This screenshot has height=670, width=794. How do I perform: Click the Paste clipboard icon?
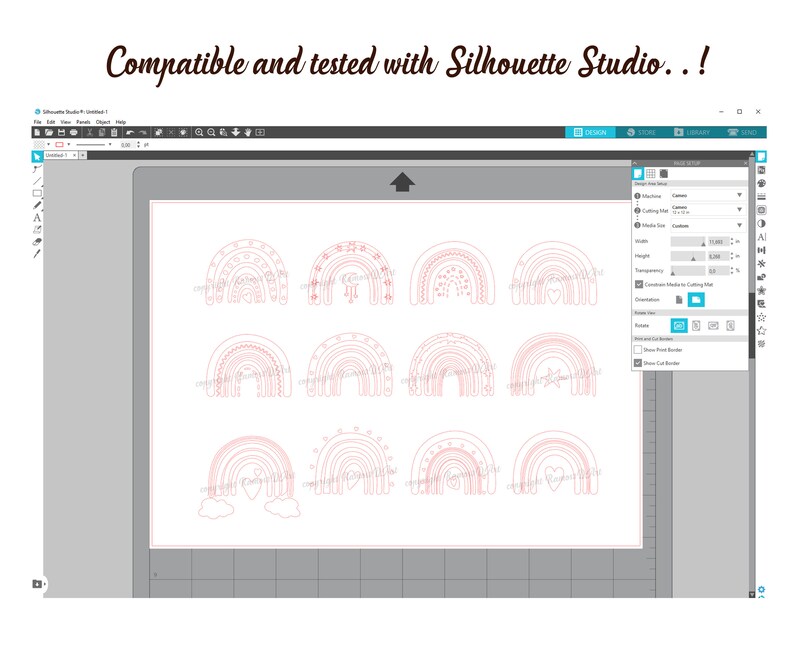(114, 132)
